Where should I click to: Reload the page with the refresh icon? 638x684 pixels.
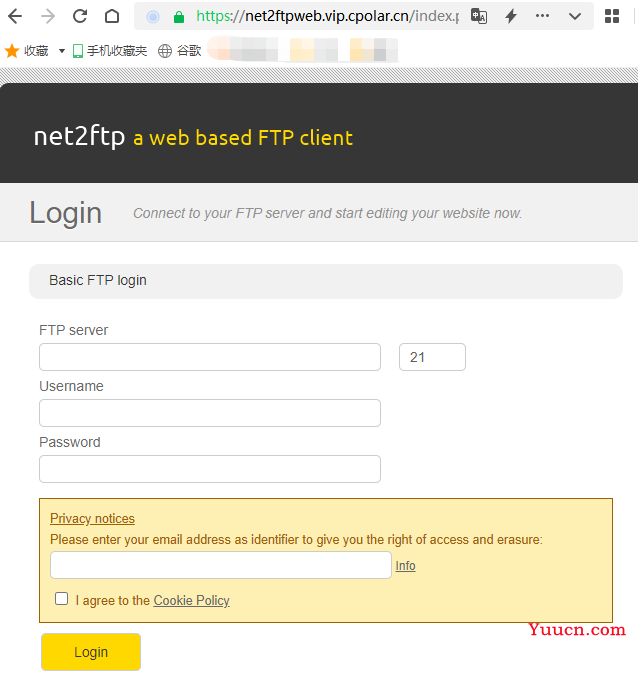80,17
